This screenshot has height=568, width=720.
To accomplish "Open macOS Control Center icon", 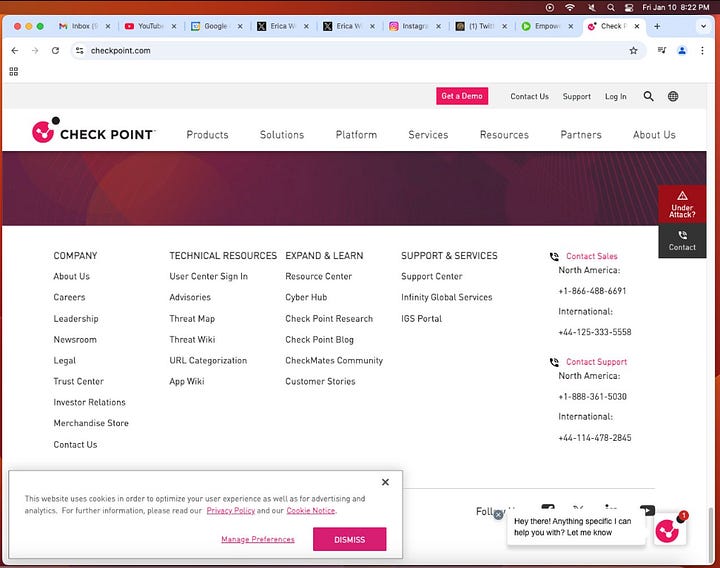I will point(629,7).
